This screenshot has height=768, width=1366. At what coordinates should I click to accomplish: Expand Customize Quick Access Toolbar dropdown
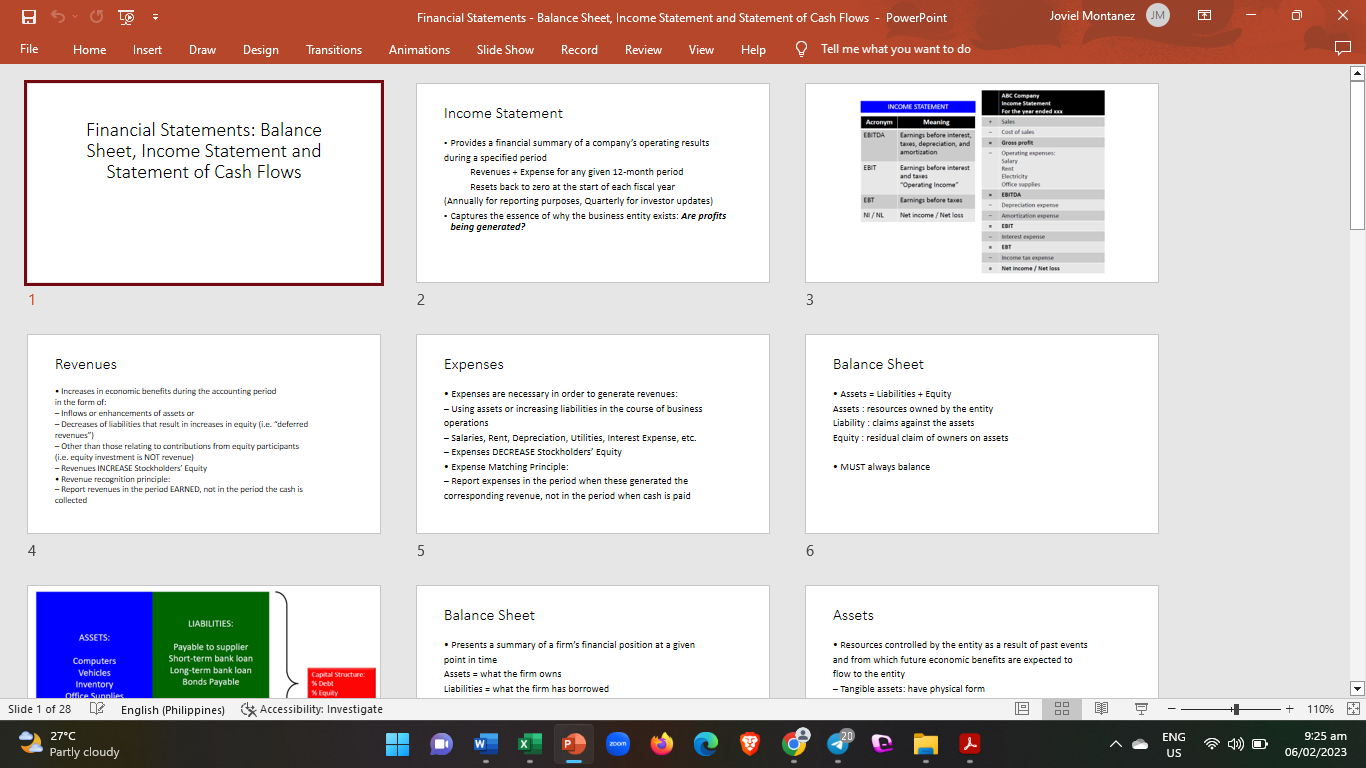coord(155,17)
